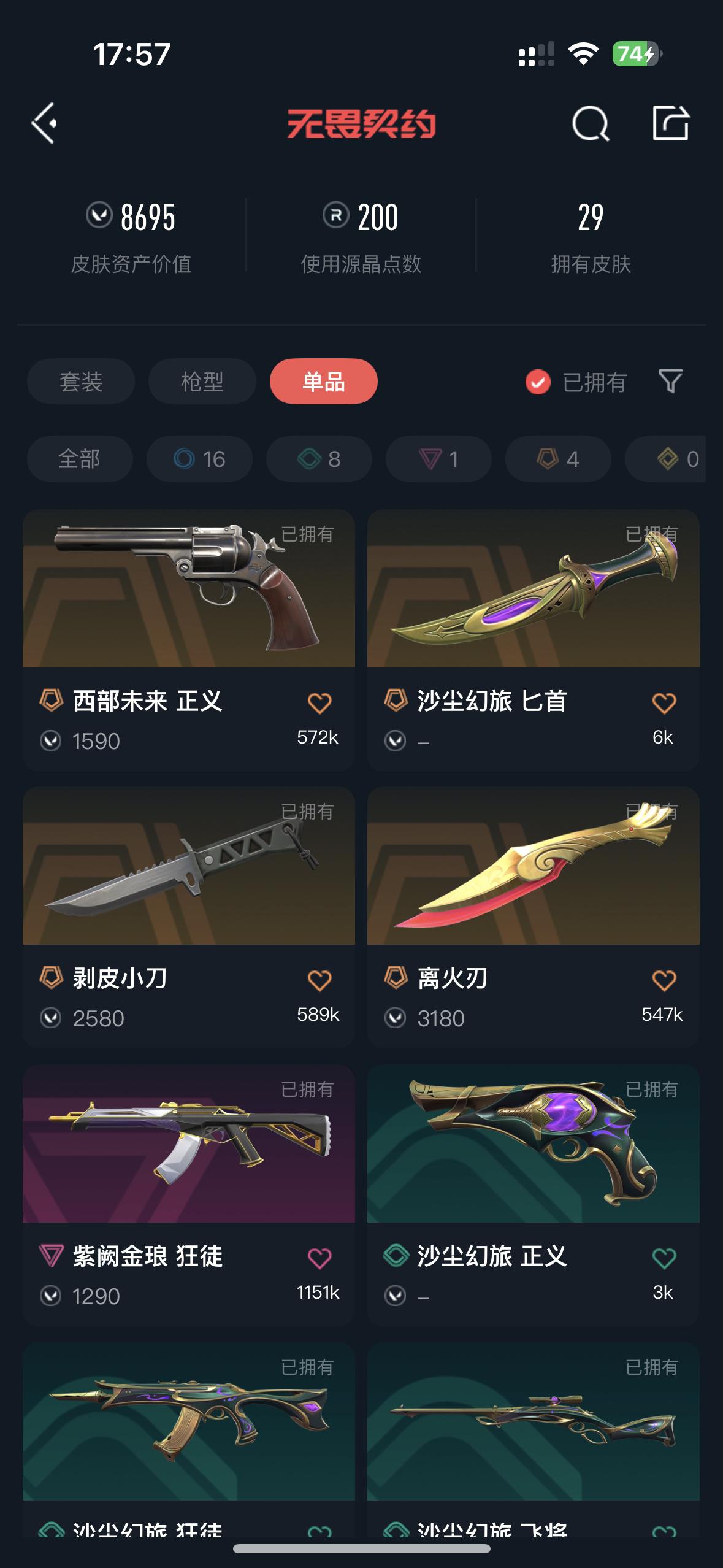Switch to the 套装 tab
Viewport: 723px width, 1568px height.
coord(81,382)
